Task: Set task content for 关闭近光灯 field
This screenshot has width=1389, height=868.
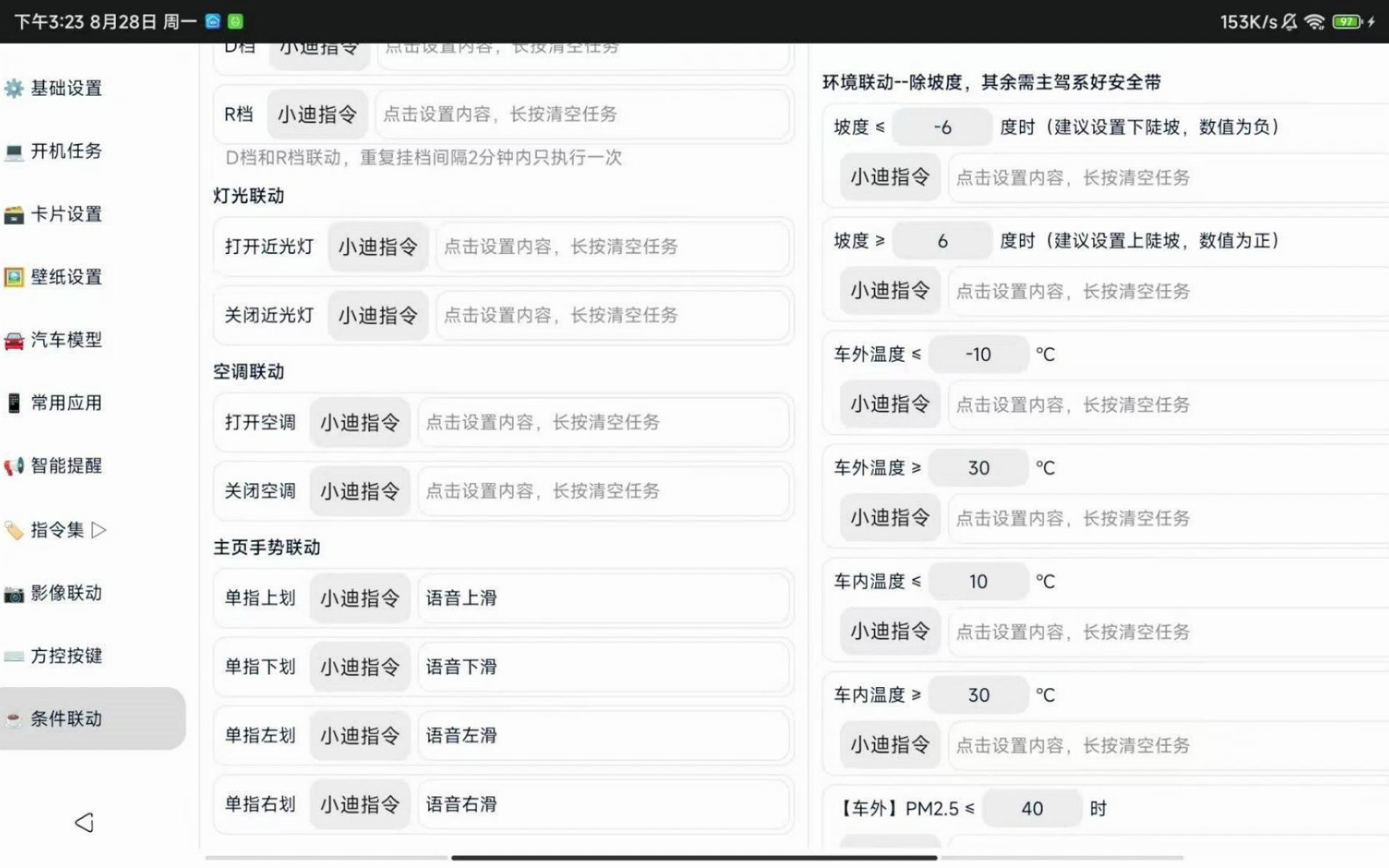Action: pos(613,316)
